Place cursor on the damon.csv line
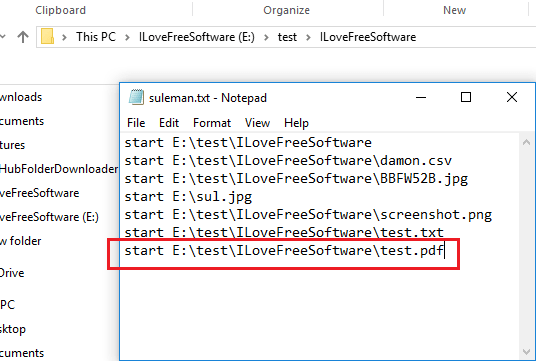536x361 pixels. tap(288, 161)
